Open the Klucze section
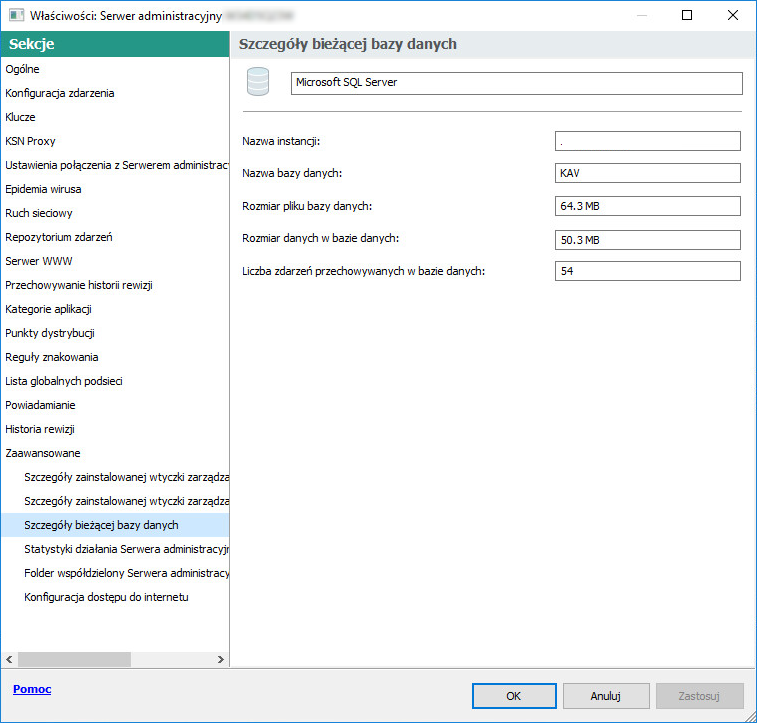The height and width of the screenshot is (723, 757). click(20, 117)
